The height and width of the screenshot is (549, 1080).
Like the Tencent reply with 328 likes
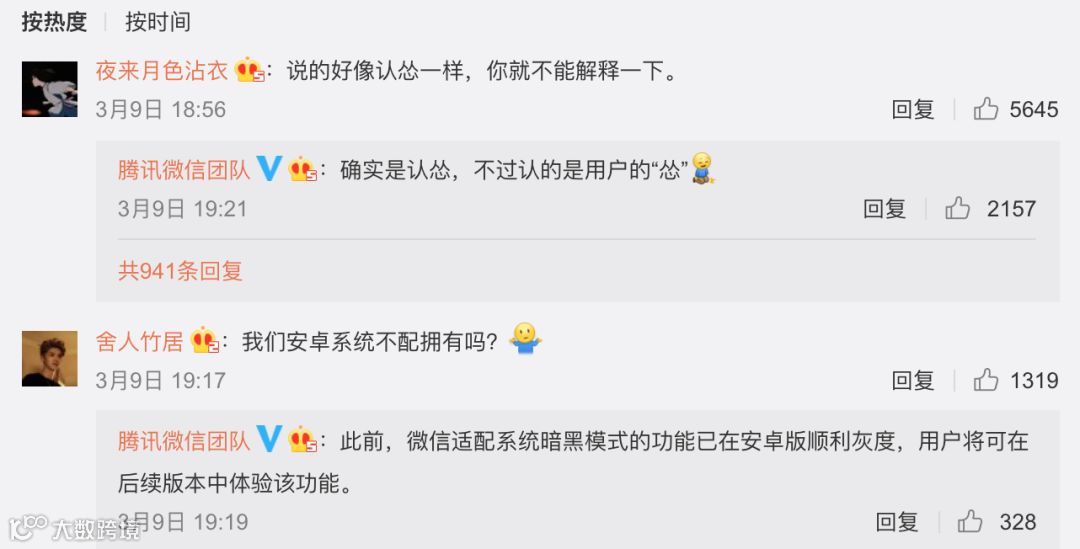point(970,521)
